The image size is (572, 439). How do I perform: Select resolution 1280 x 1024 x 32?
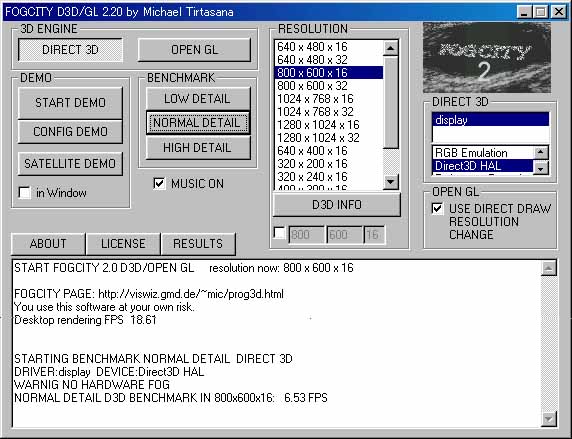329,138
